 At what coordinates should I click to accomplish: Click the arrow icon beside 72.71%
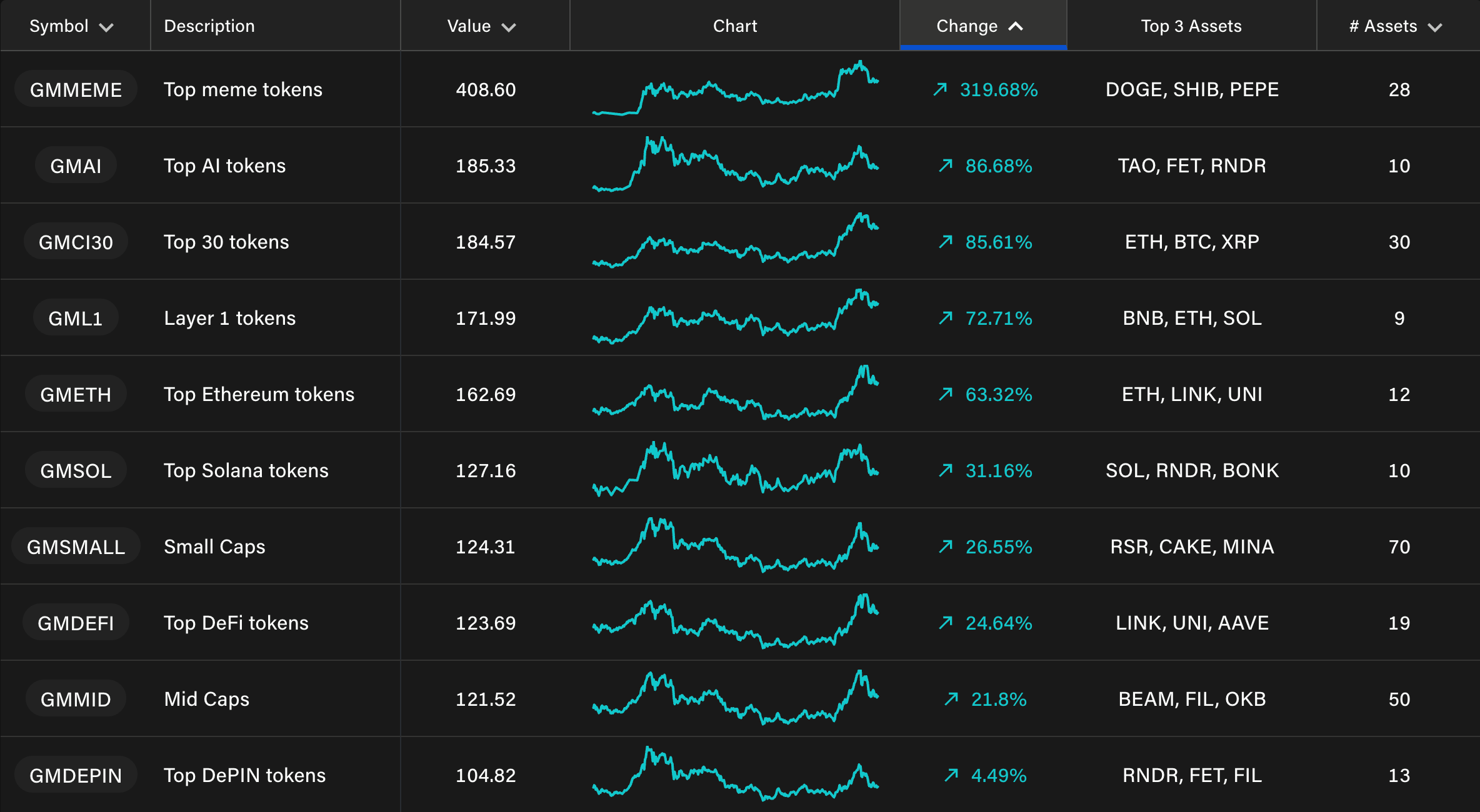[x=946, y=318]
